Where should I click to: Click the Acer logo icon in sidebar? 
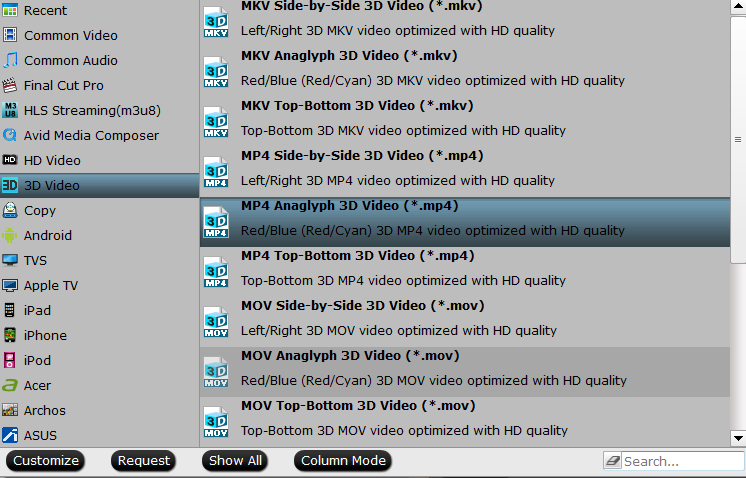click(x=10, y=385)
